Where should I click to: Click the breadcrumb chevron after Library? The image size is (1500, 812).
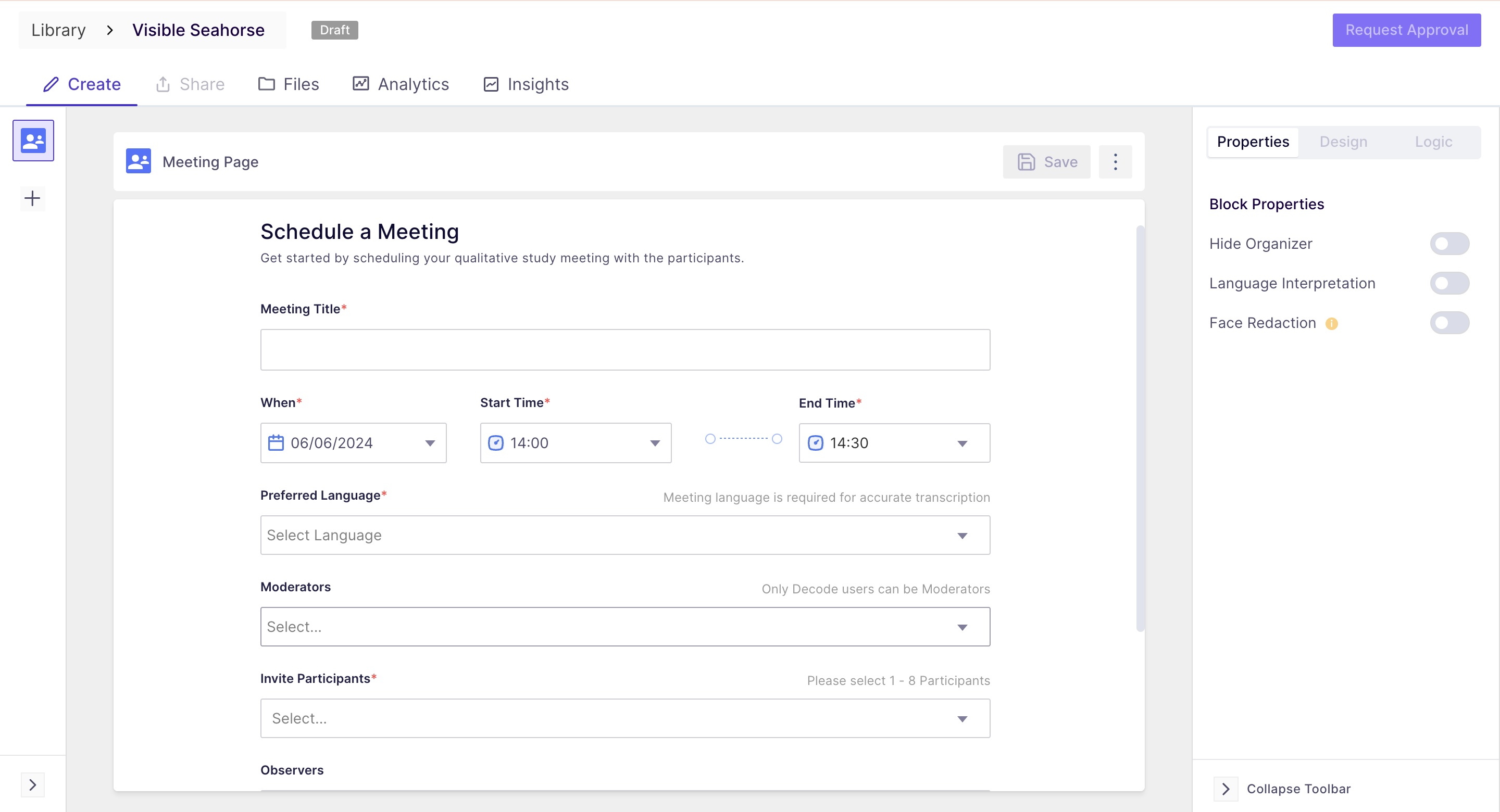click(109, 30)
